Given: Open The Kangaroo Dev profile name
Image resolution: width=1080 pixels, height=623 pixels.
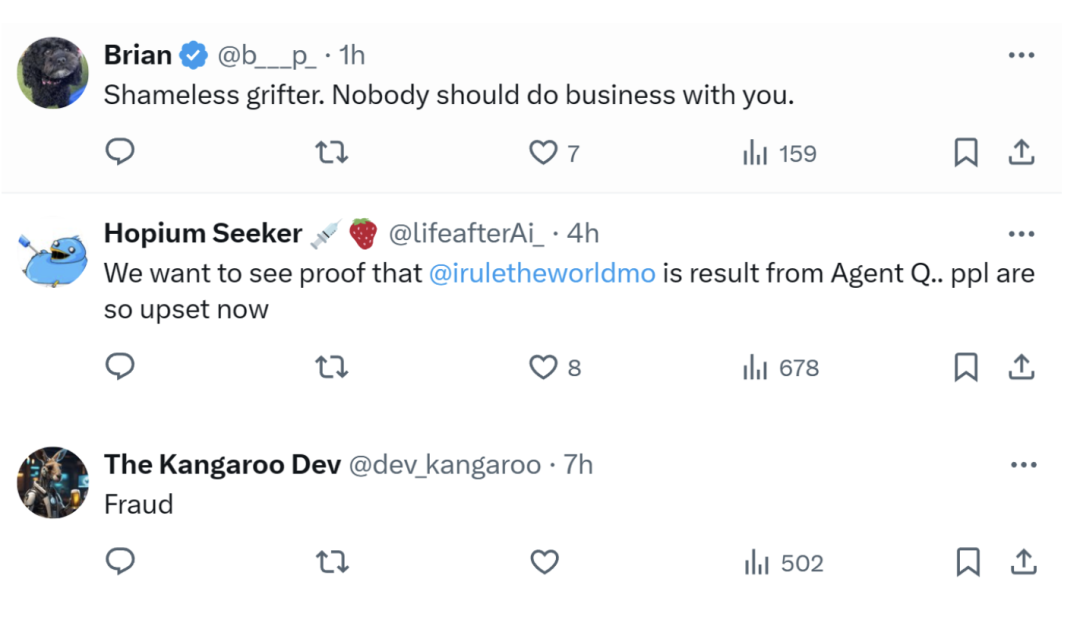Looking at the screenshot, I should pyautogui.click(x=222, y=464).
